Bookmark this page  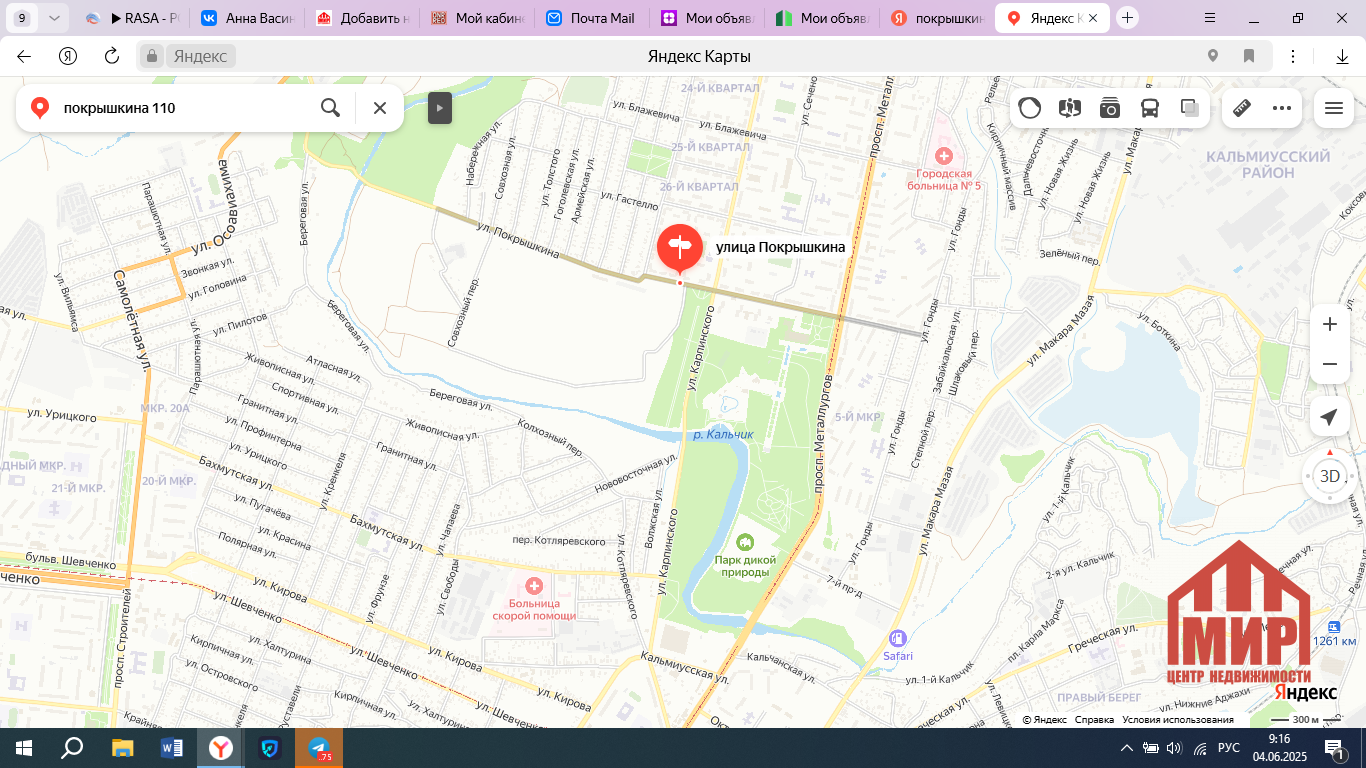pos(1249,56)
